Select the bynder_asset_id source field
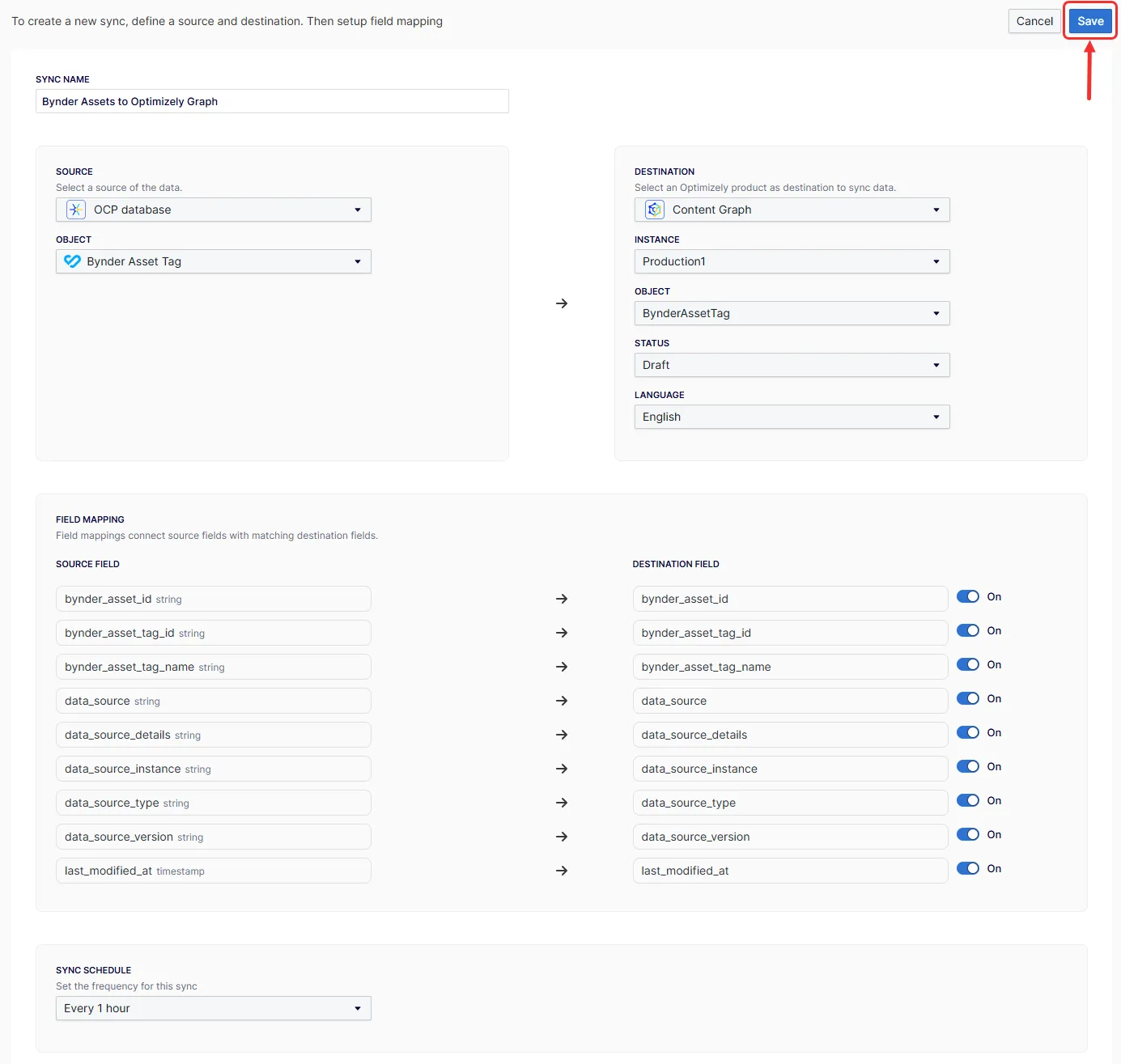Screen dimensions: 1121x1064 214,599
